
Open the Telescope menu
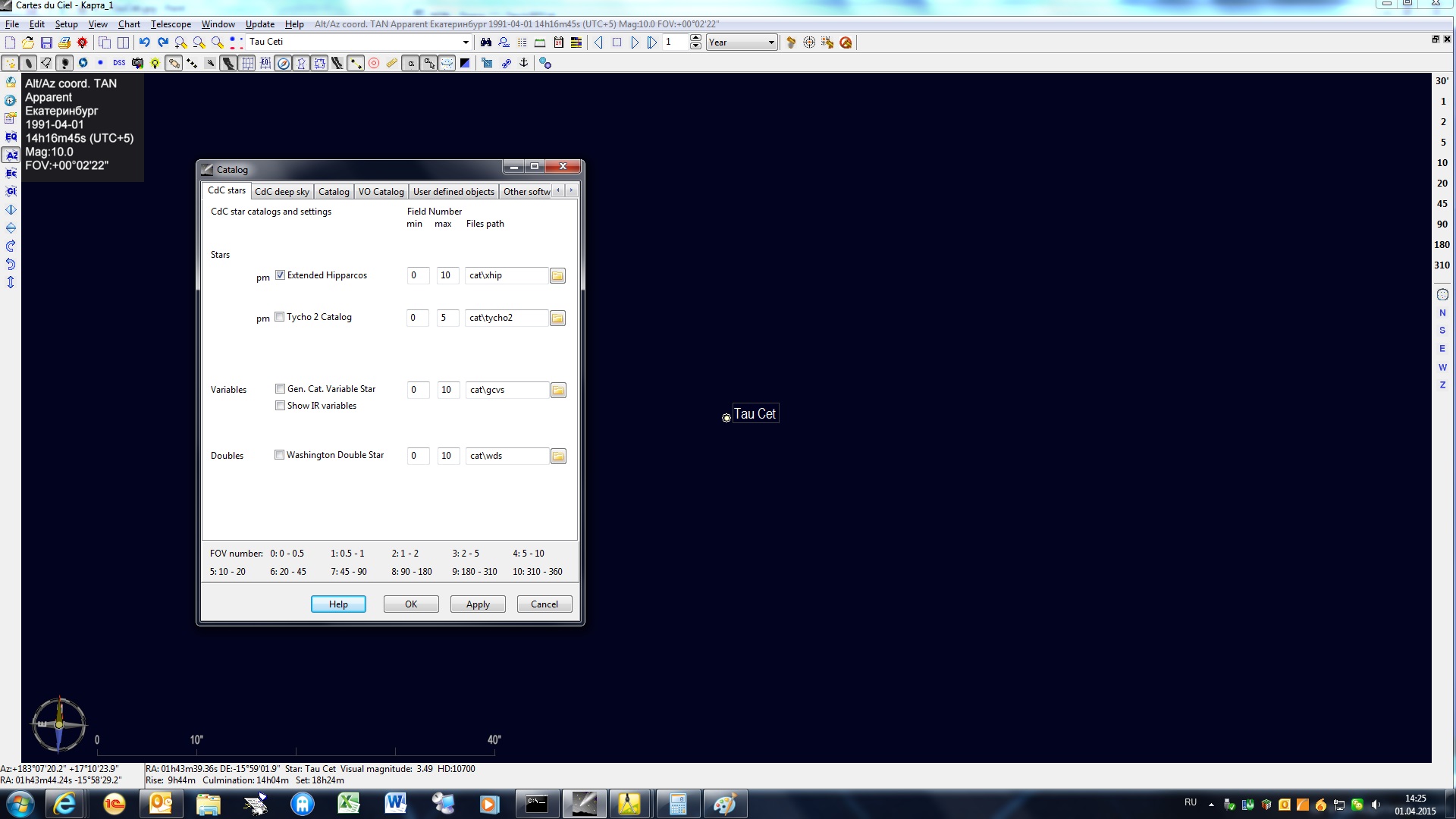tap(171, 24)
